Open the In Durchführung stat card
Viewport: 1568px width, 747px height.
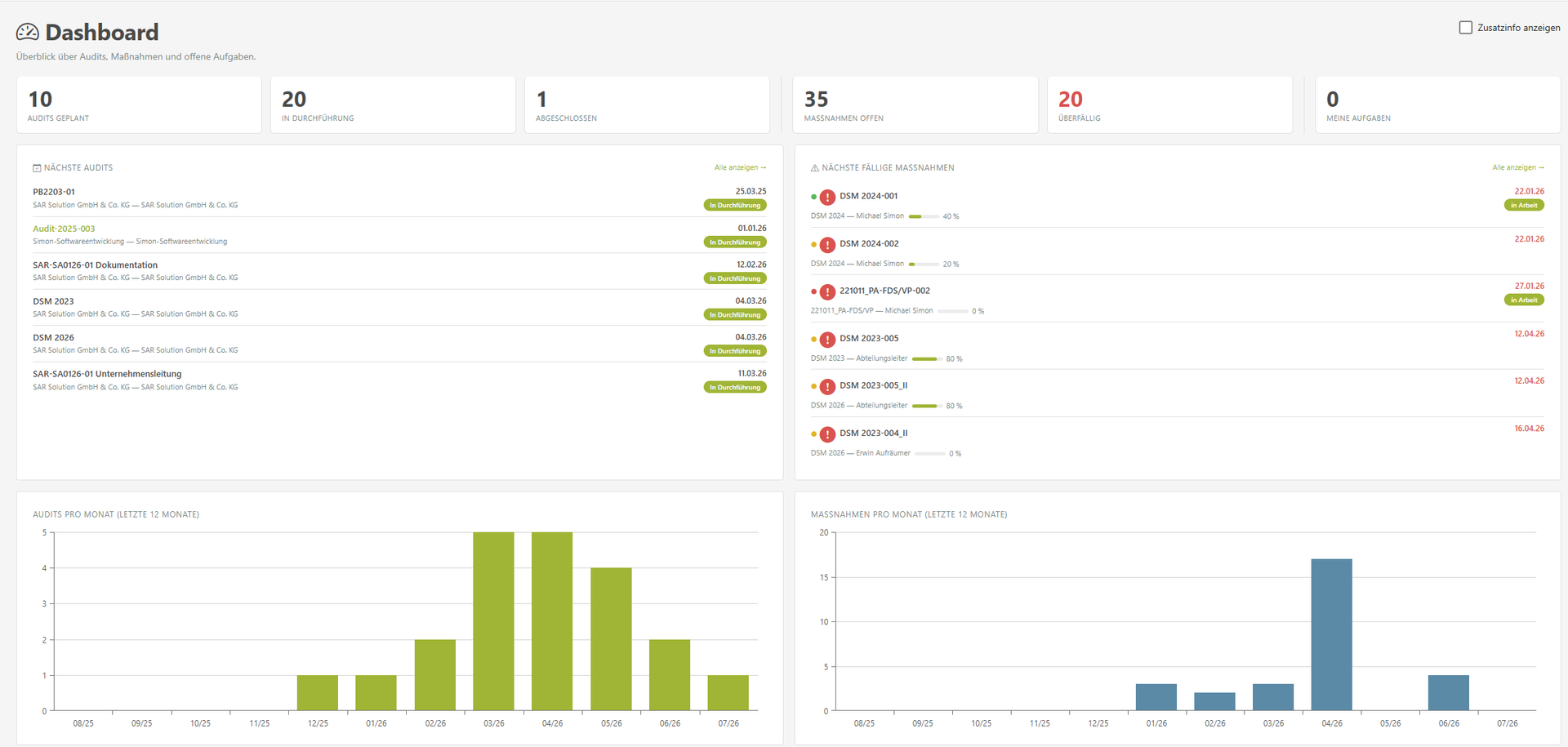point(393,104)
